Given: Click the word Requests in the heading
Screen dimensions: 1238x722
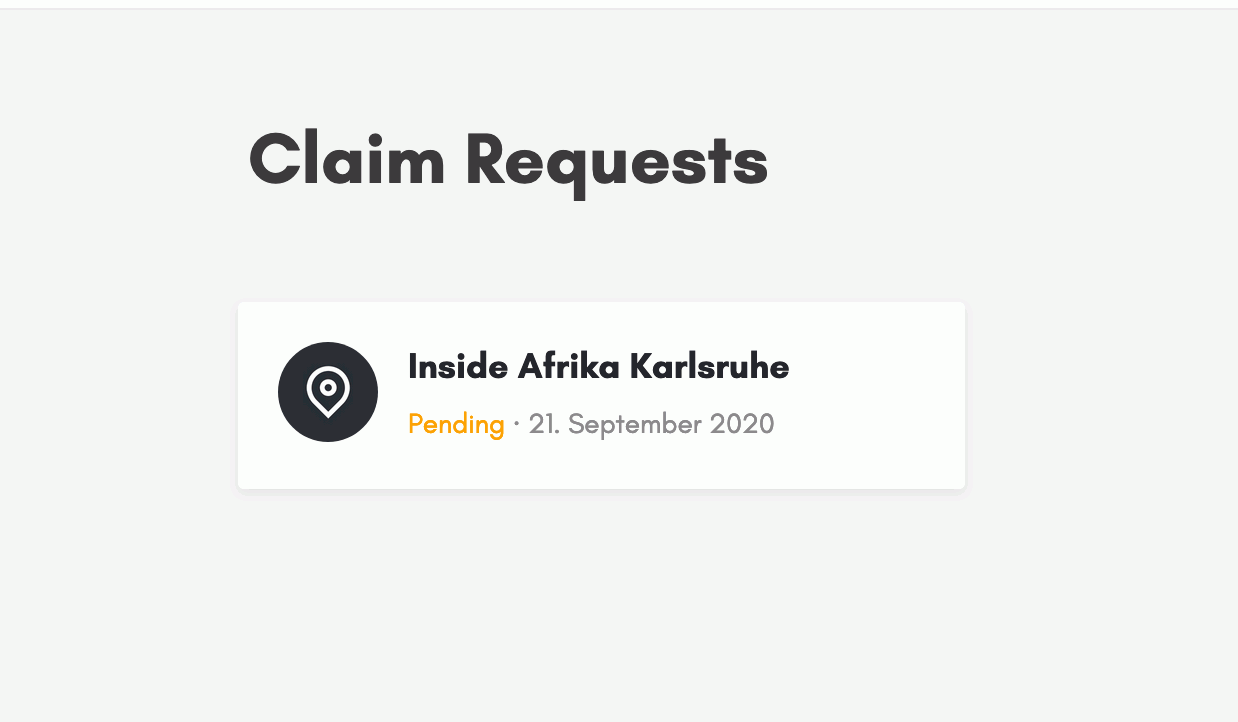Looking at the screenshot, I should pos(616,160).
